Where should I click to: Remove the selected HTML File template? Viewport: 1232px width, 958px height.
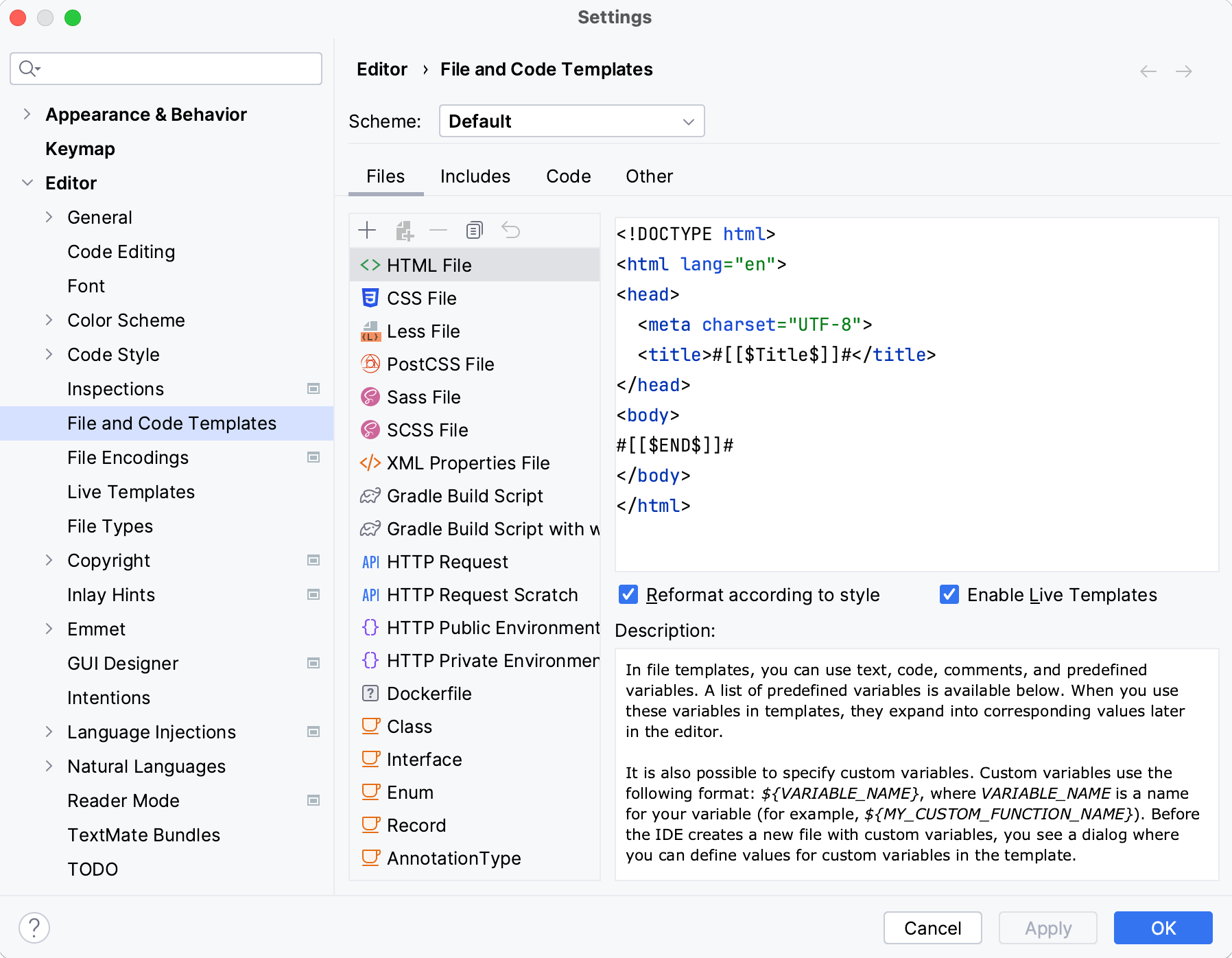coord(438,230)
